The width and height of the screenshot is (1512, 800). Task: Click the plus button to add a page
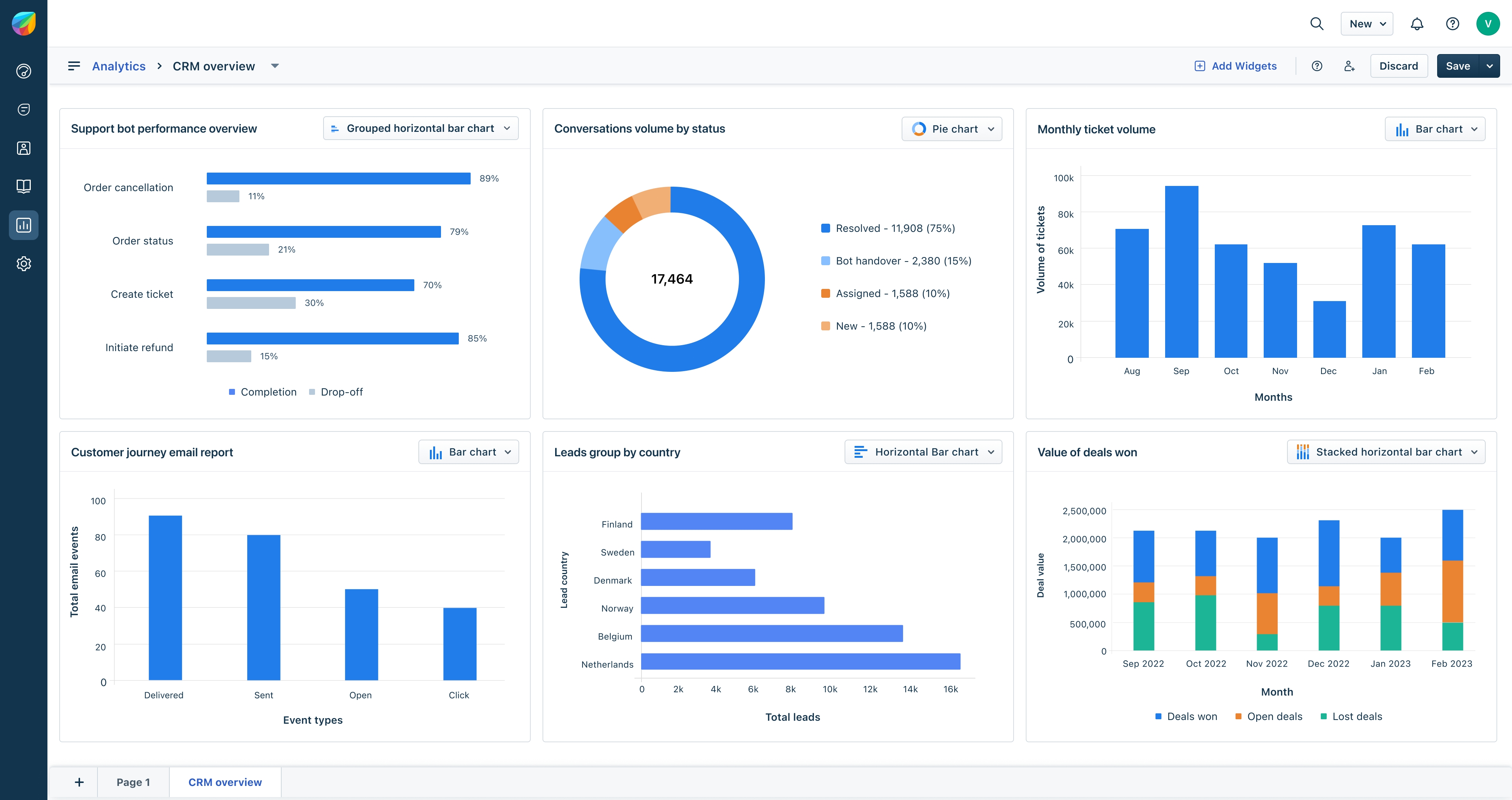(x=79, y=782)
